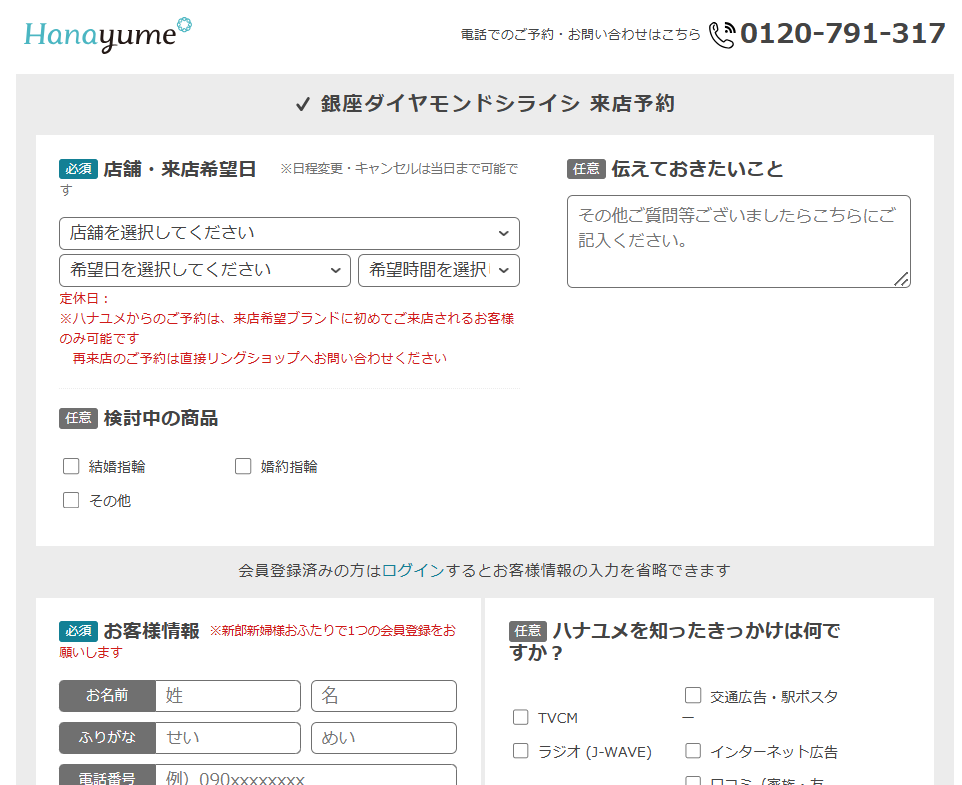Expand the 希望時間を選択 dropdown

coord(438,270)
